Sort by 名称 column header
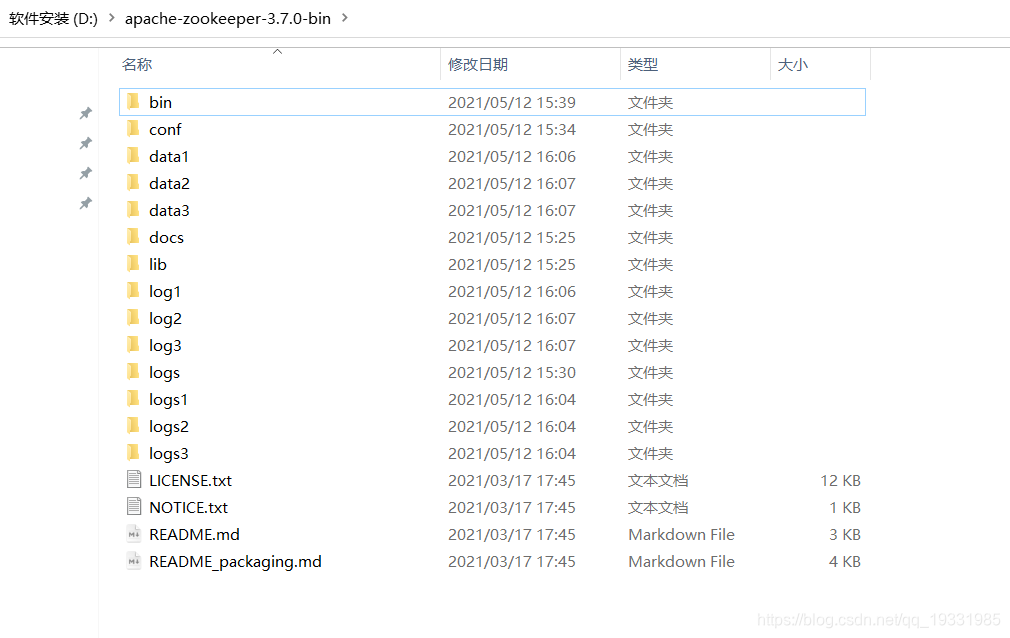The image size is (1010, 638). point(137,64)
